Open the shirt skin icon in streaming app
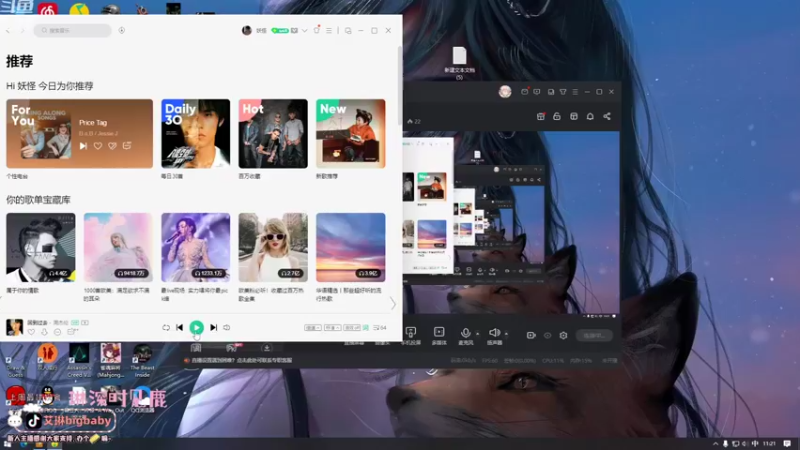The height and width of the screenshot is (450, 800). (x=563, y=92)
